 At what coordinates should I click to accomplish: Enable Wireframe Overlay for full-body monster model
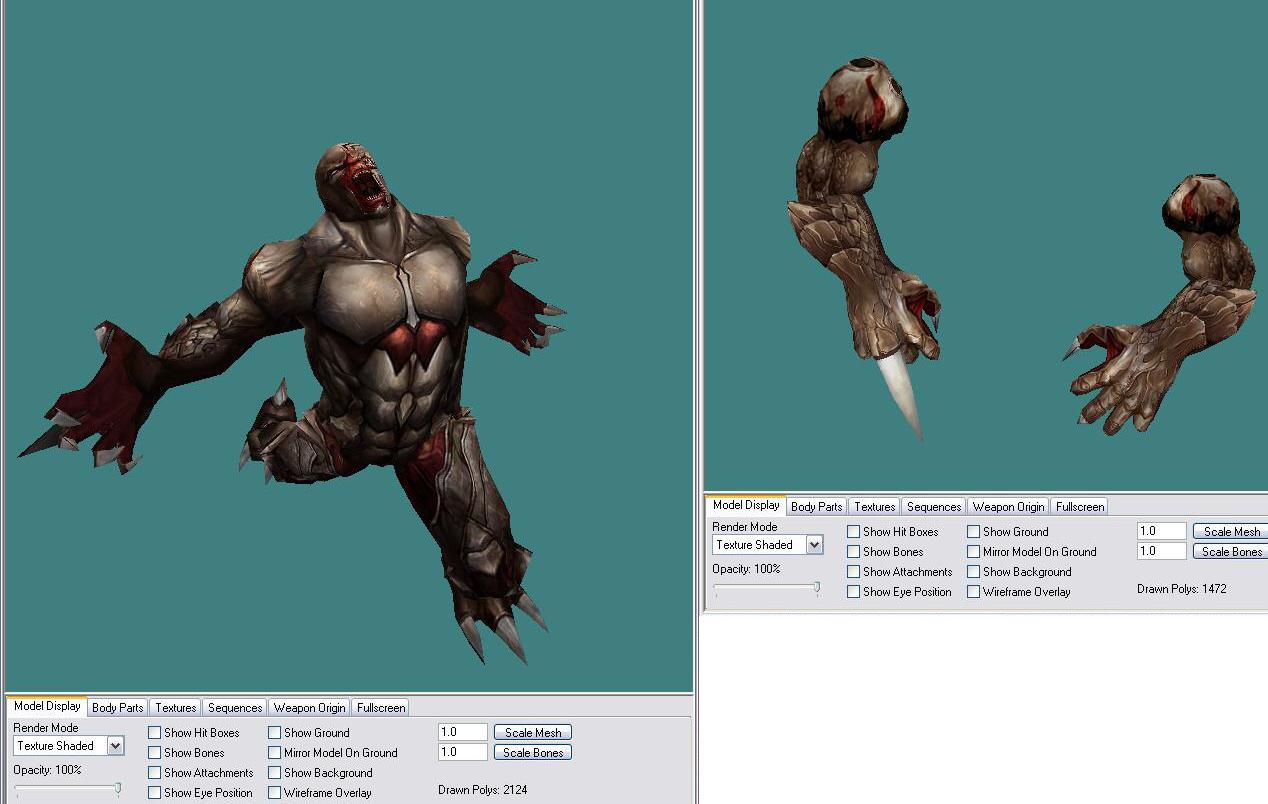tap(274, 793)
